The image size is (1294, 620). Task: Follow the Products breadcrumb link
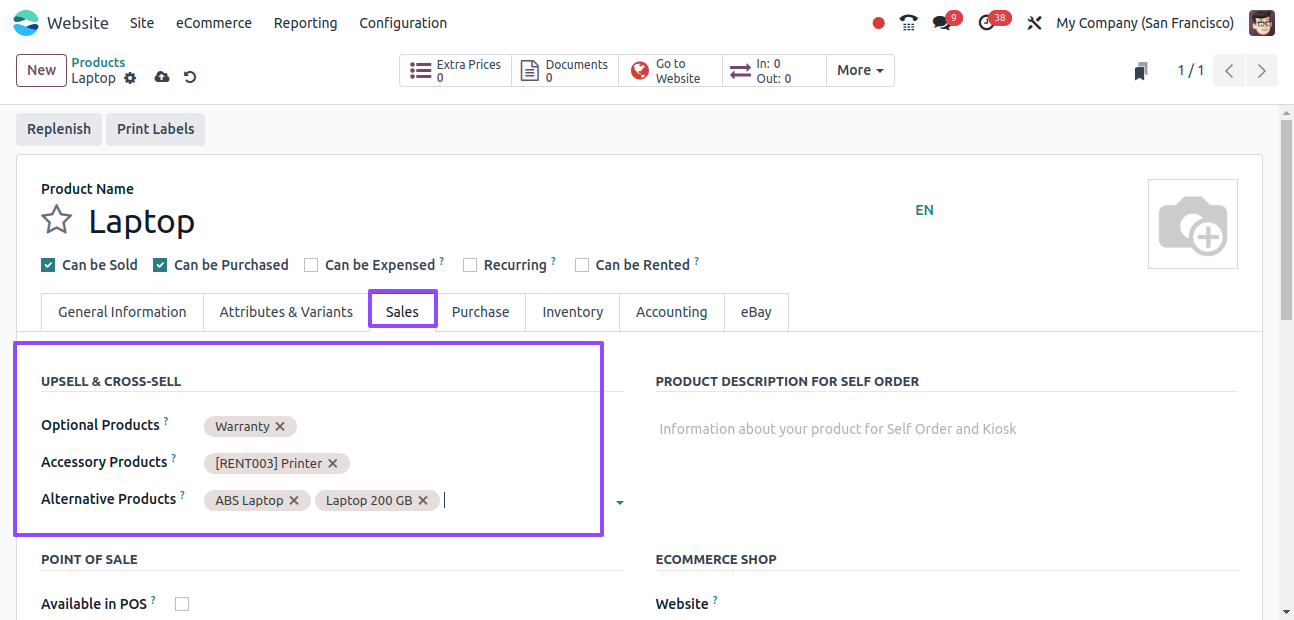tap(98, 62)
